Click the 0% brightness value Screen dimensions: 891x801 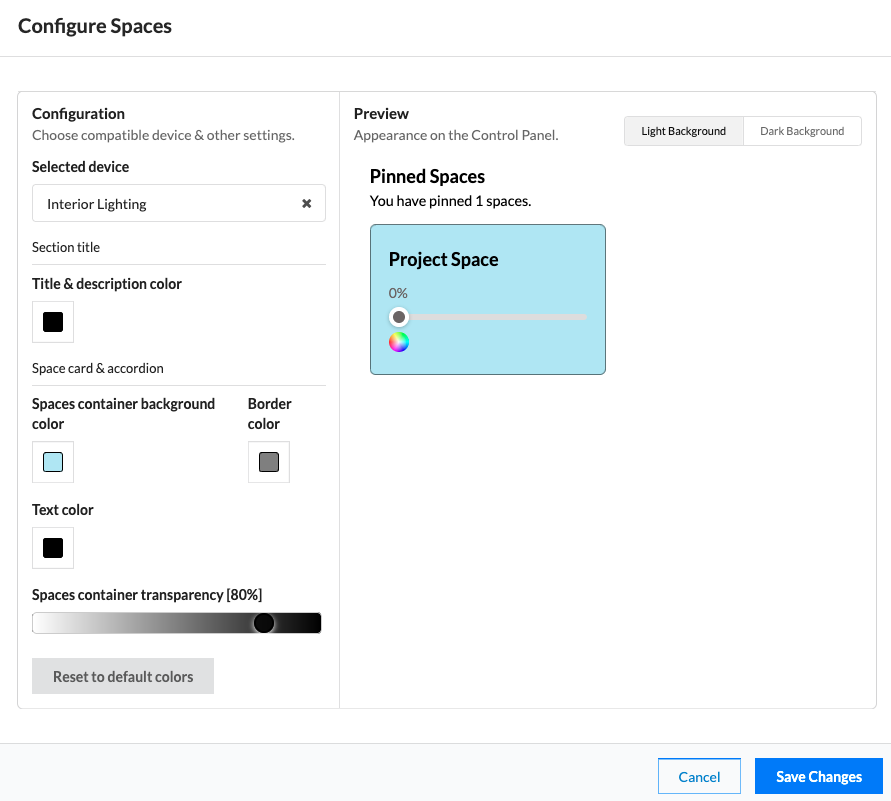click(398, 293)
